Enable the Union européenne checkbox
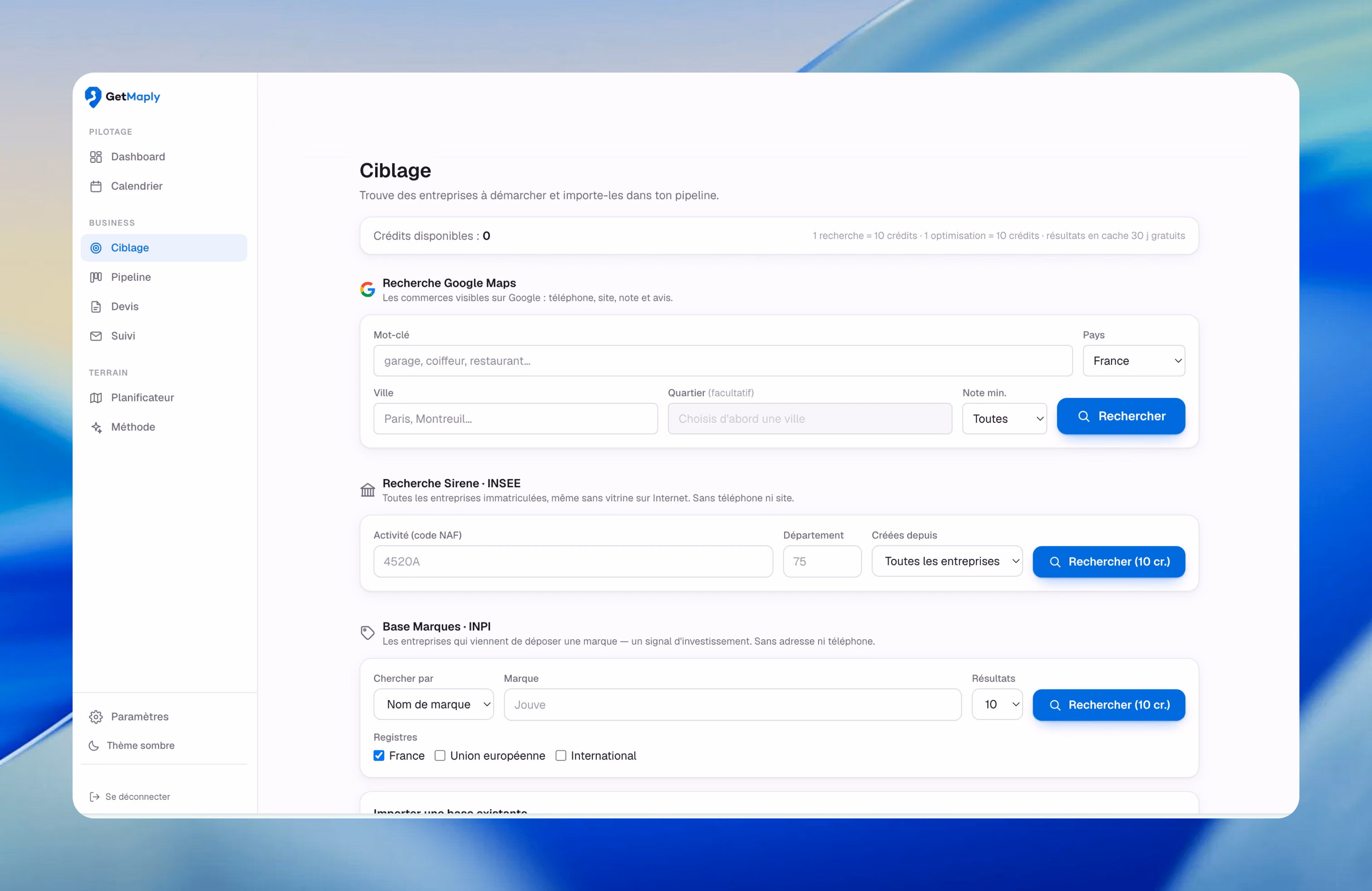 tap(440, 755)
